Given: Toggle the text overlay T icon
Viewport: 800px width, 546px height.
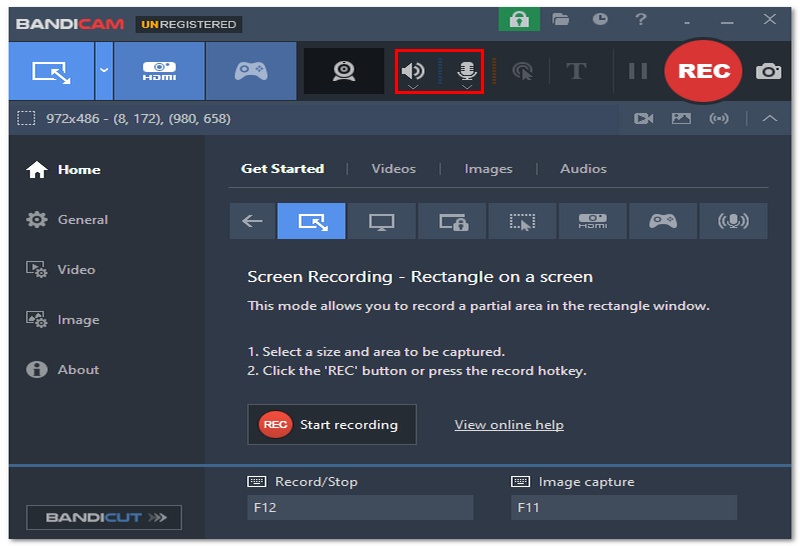Looking at the screenshot, I should coord(576,71).
